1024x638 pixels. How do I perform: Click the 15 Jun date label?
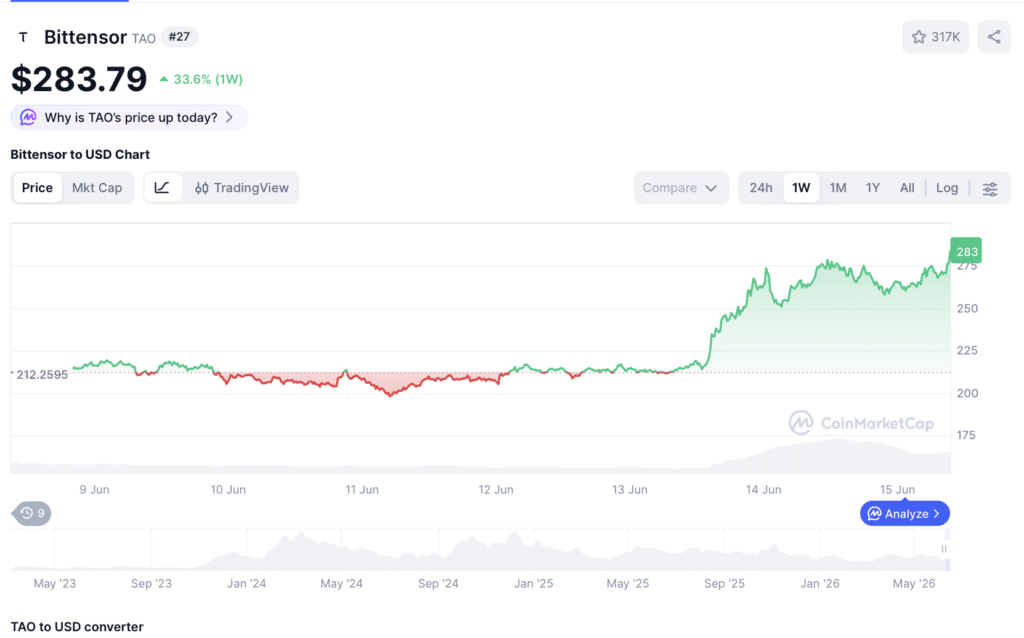[897, 490]
